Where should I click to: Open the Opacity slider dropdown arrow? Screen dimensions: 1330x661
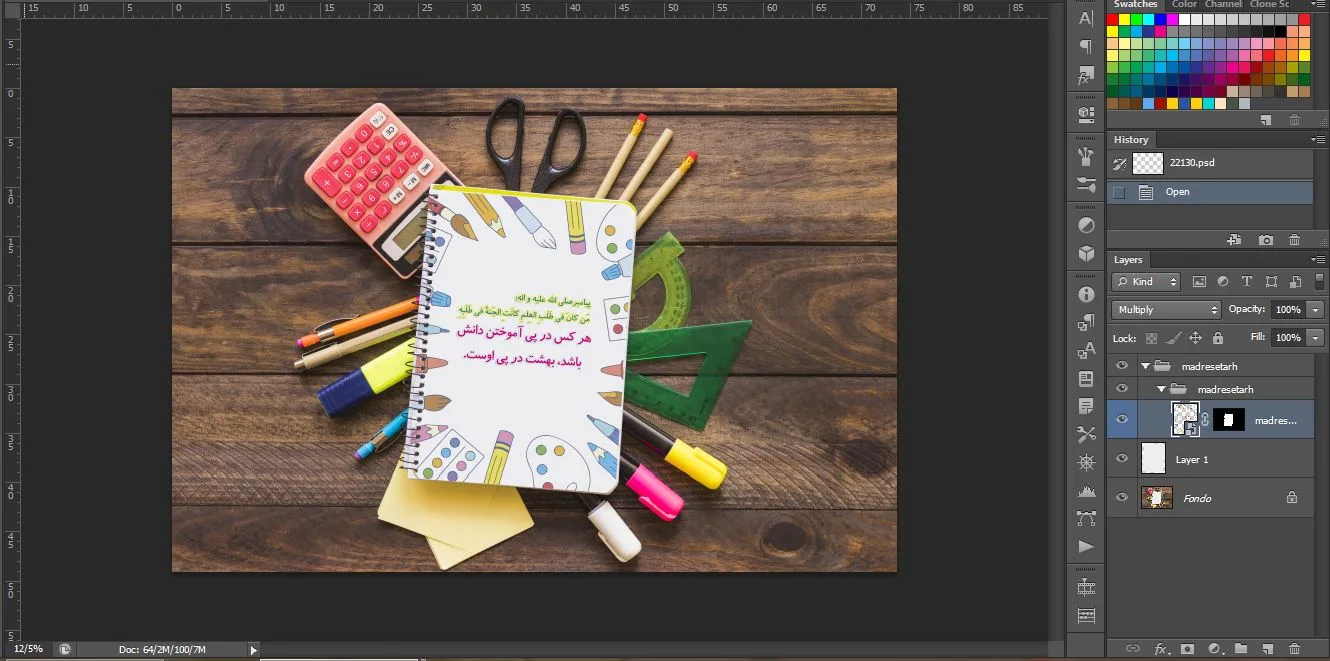tap(1315, 310)
